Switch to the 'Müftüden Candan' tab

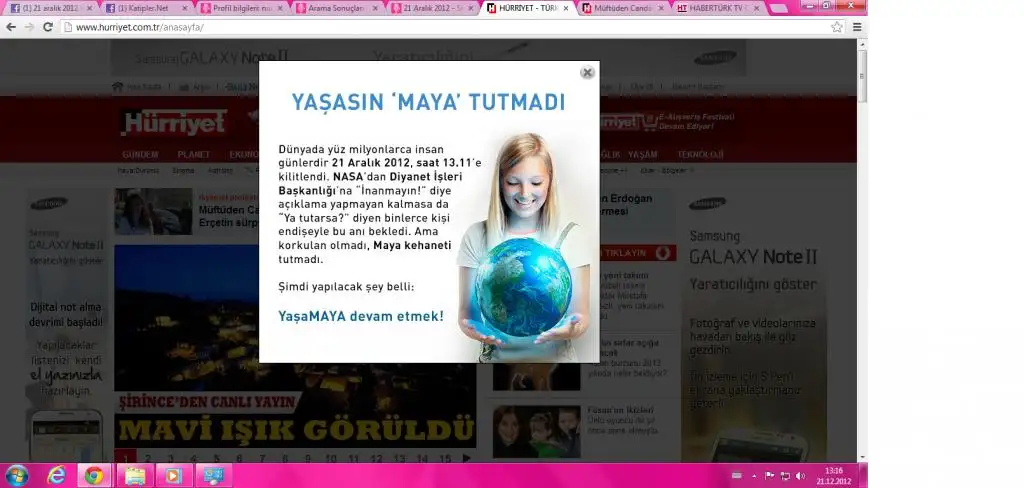(x=623, y=8)
